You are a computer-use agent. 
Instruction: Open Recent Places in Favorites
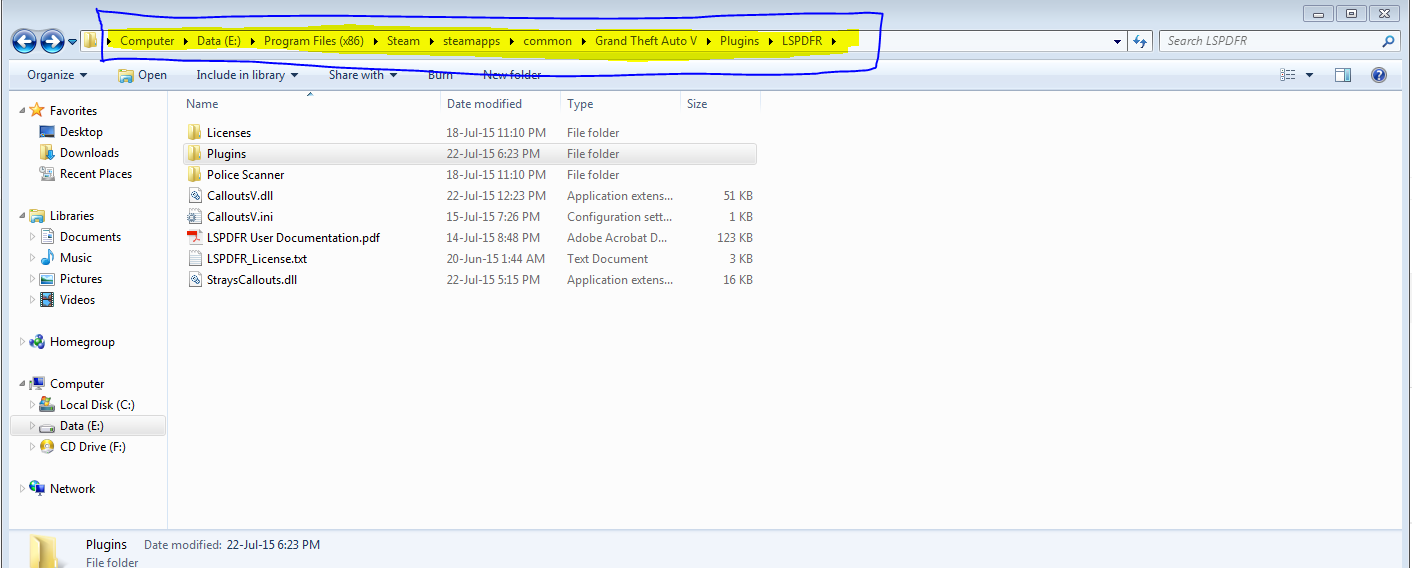[x=96, y=174]
